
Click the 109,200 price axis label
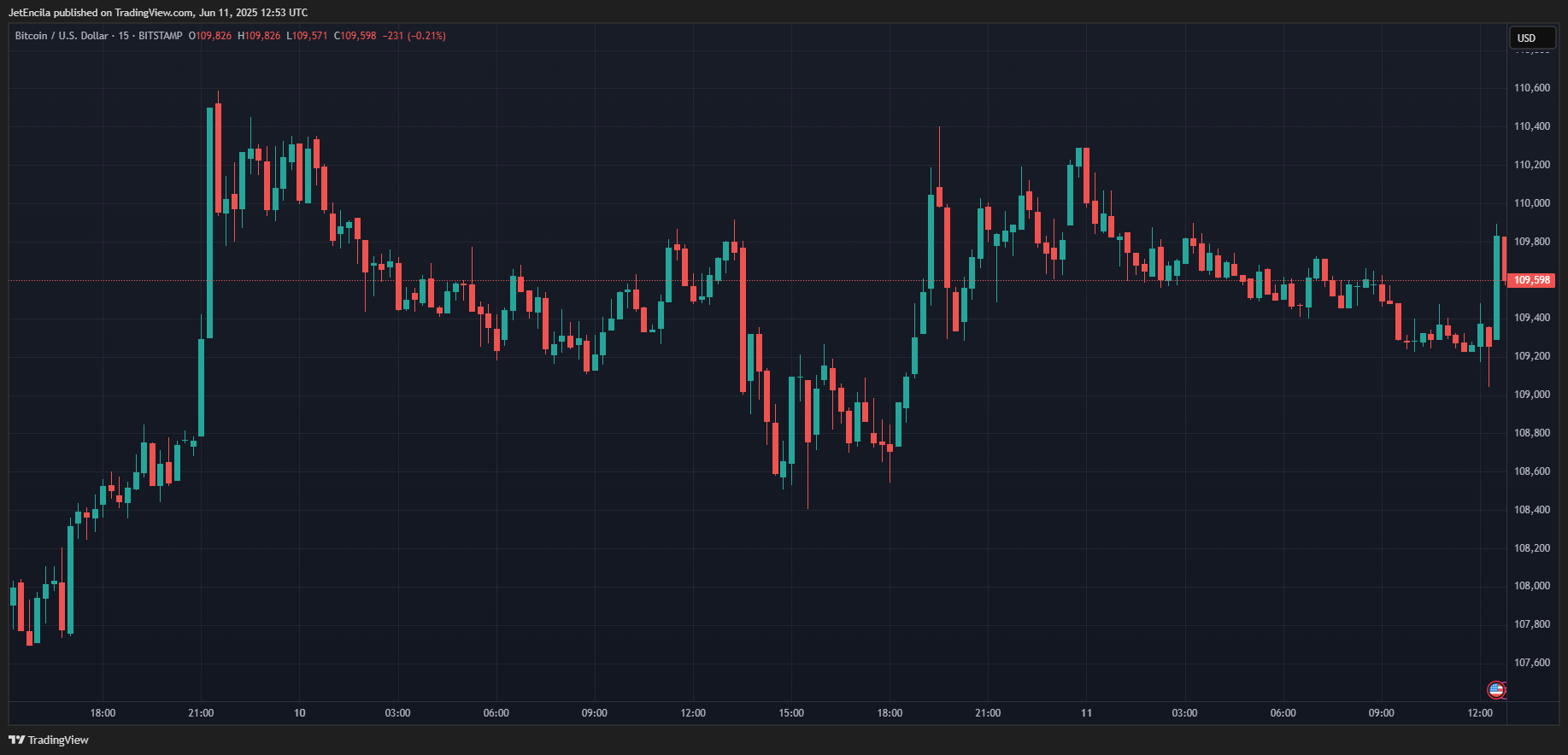point(1532,356)
